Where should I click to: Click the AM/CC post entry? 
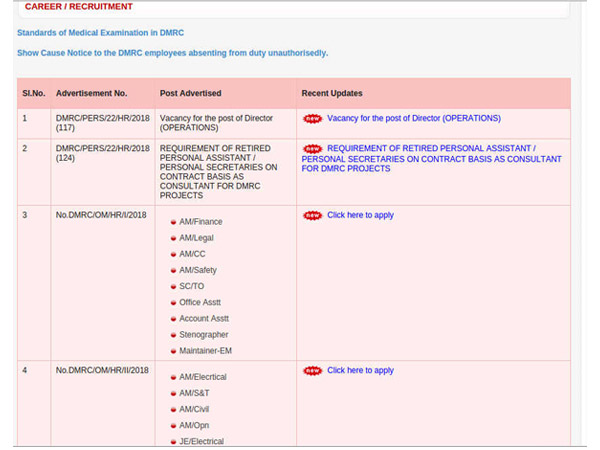[192, 254]
